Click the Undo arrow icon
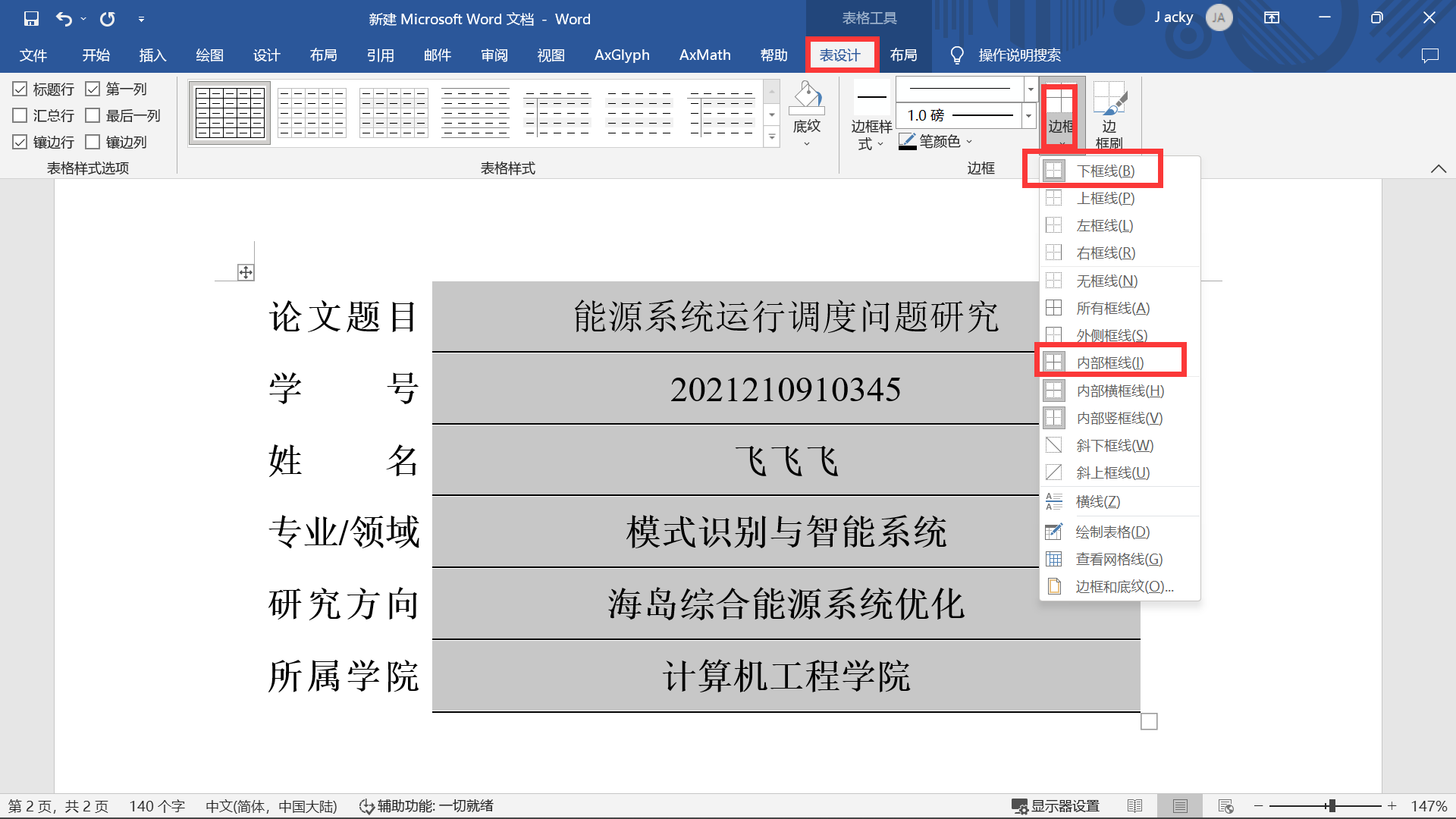 pyautogui.click(x=64, y=19)
